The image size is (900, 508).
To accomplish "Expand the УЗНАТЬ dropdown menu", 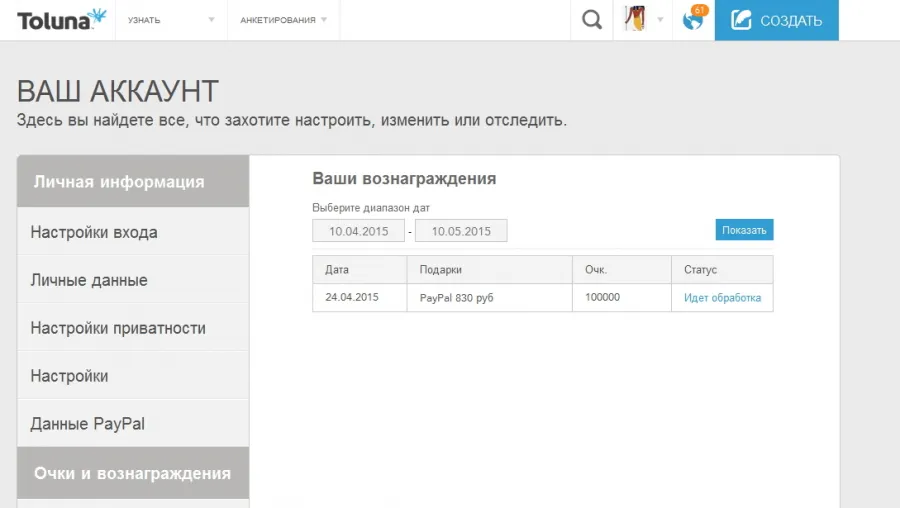I will [171, 20].
